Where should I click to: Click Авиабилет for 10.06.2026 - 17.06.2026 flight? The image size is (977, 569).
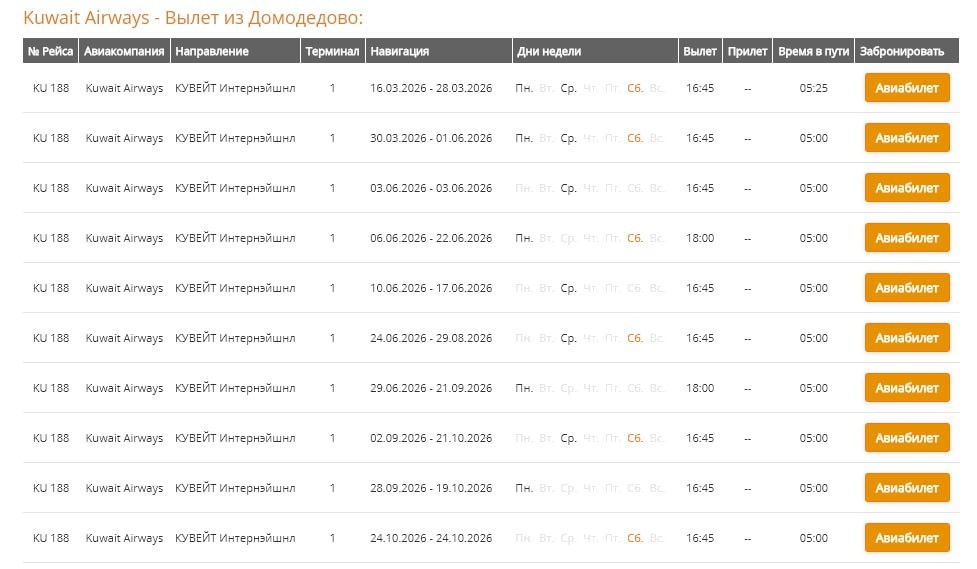click(907, 288)
